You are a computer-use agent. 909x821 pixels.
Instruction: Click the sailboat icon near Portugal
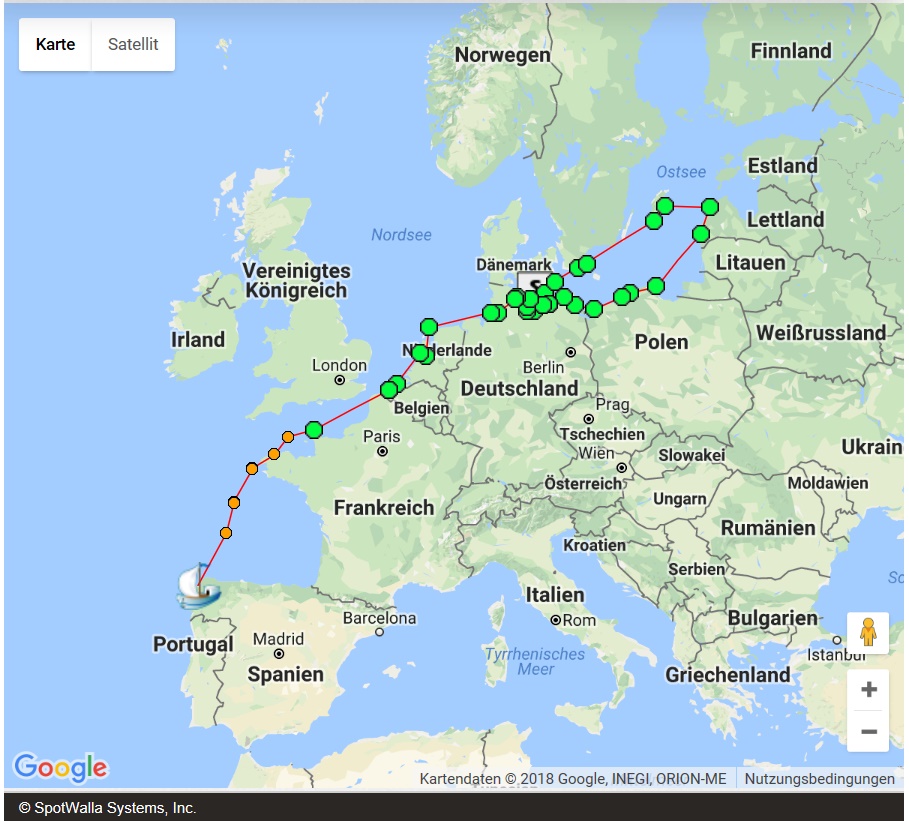pos(196,587)
